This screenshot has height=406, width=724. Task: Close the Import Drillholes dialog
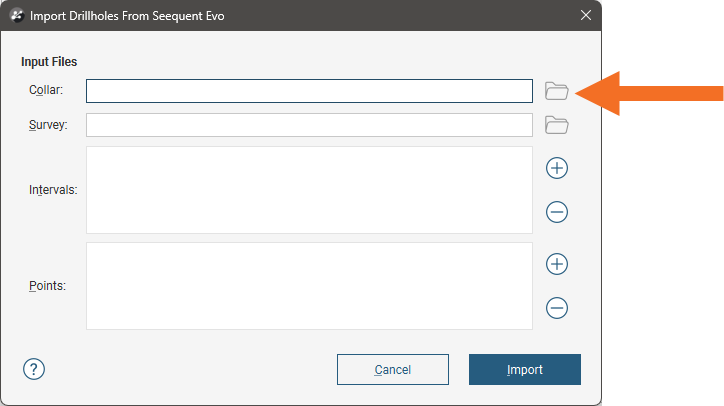point(585,15)
